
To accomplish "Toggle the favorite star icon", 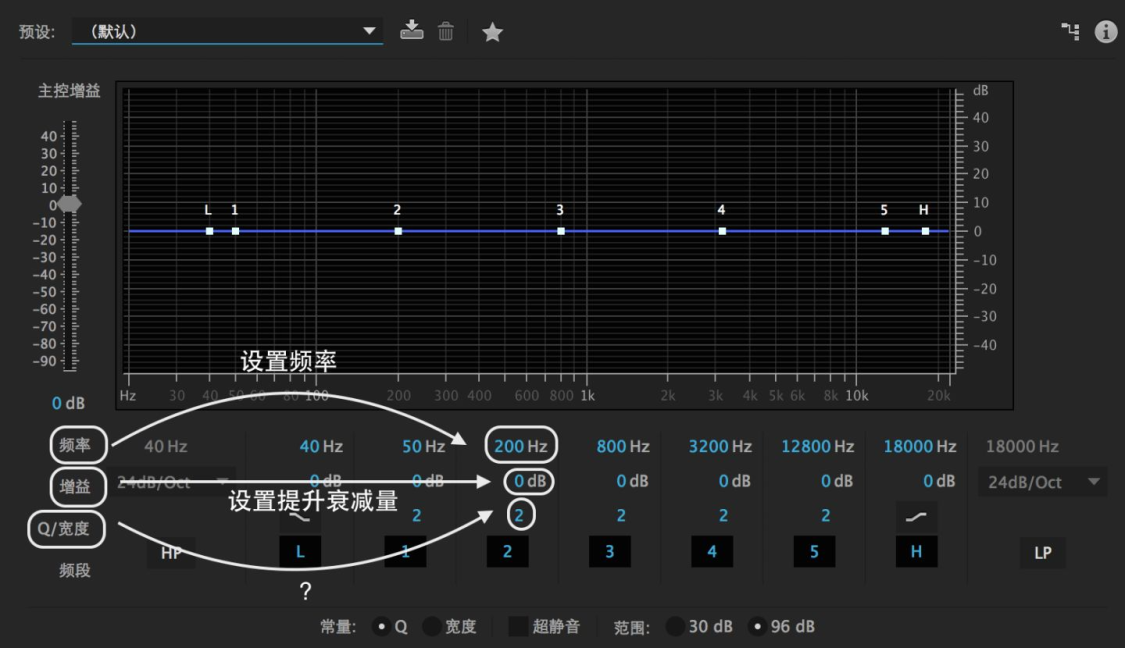I will click(492, 32).
